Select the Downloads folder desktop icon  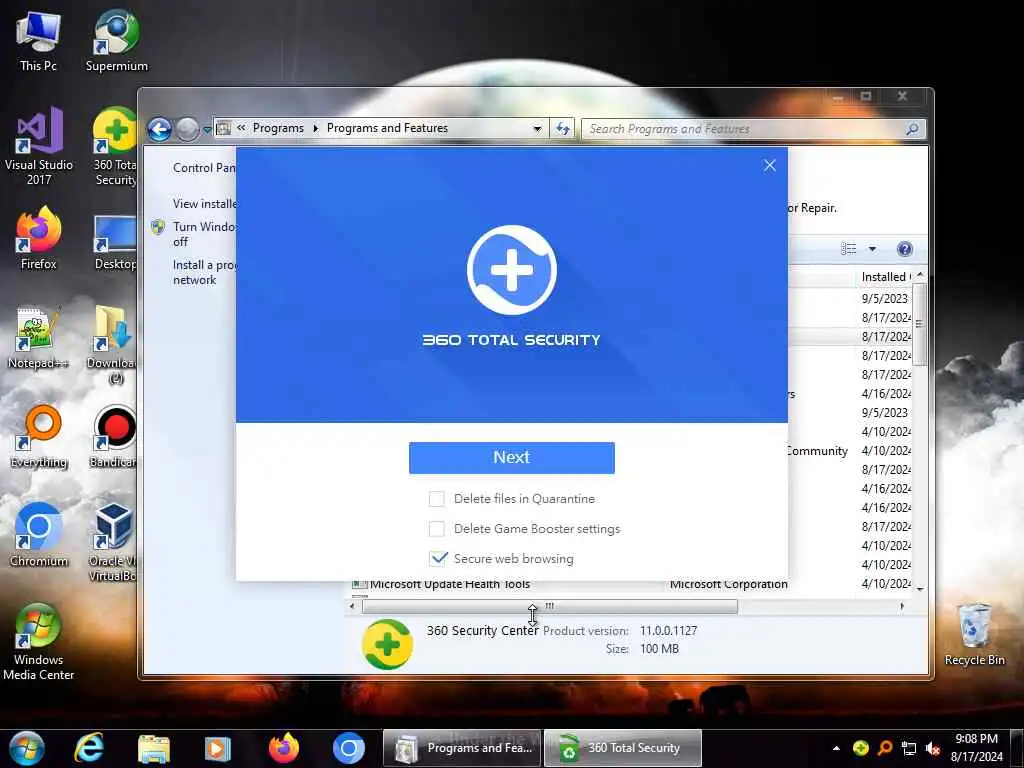click(x=114, y=345)
